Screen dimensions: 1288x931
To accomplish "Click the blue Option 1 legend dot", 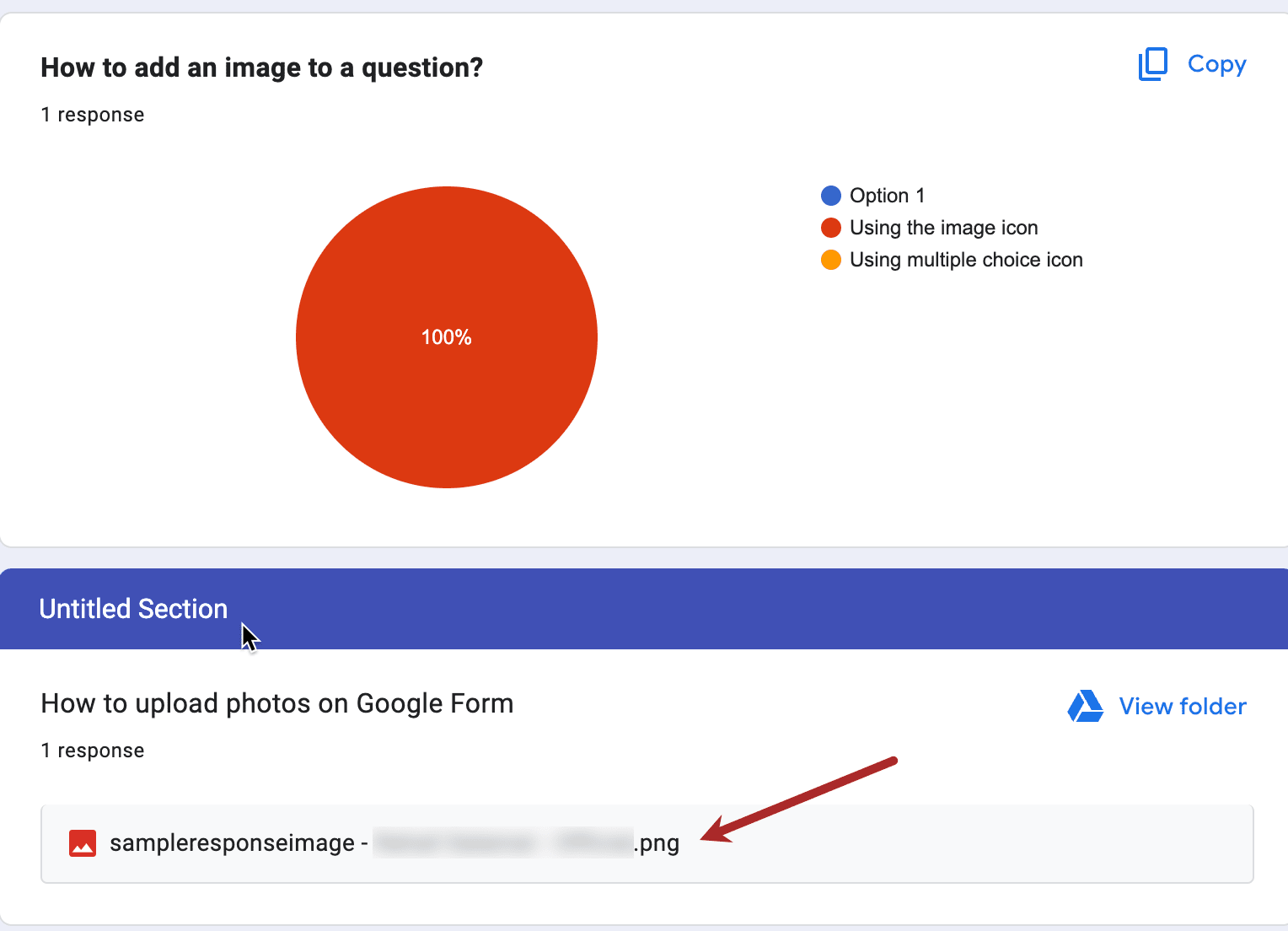I will click(x=831, y=196).
